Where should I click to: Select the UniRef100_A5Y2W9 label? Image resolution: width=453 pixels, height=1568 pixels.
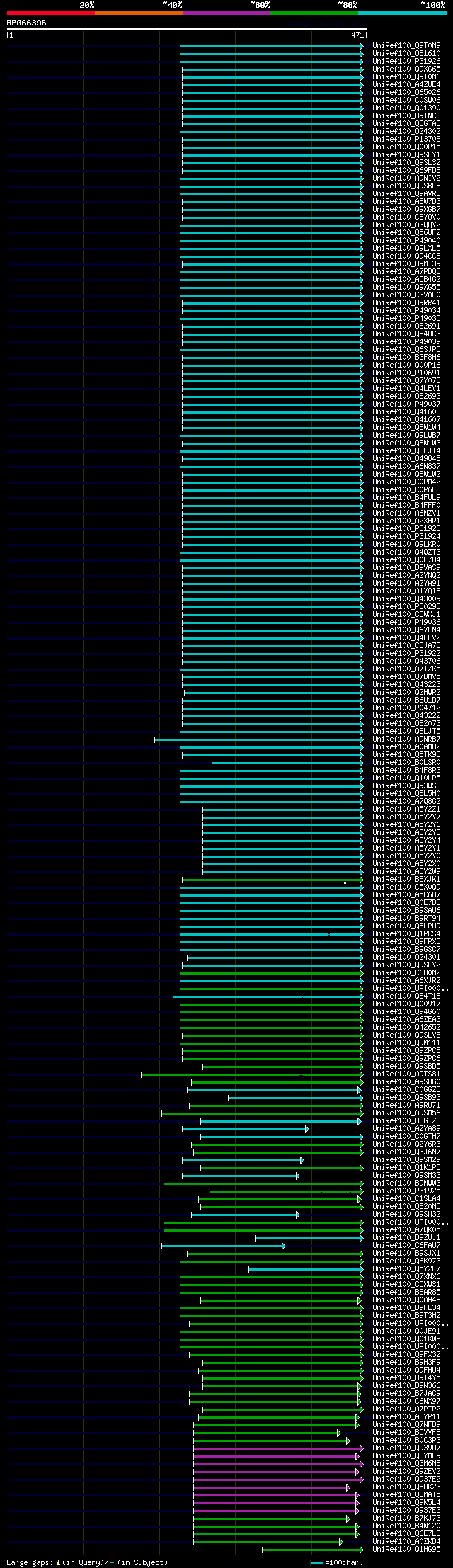pyautogui.click(x=406, y=872)
